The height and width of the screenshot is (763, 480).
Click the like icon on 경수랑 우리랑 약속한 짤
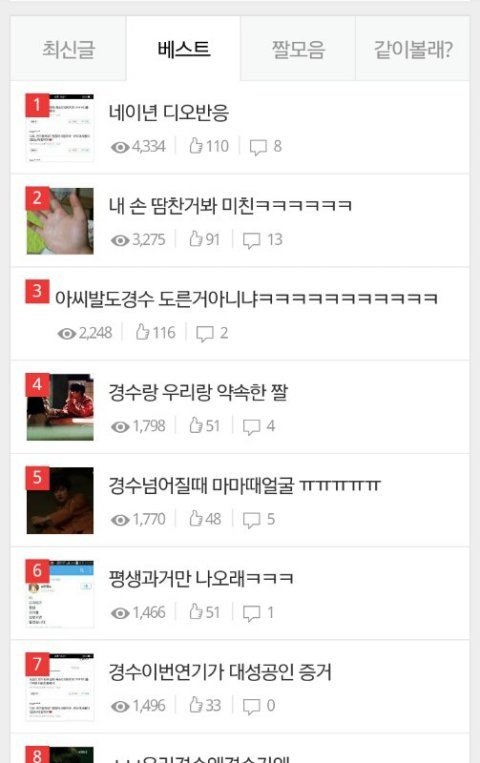195,425
